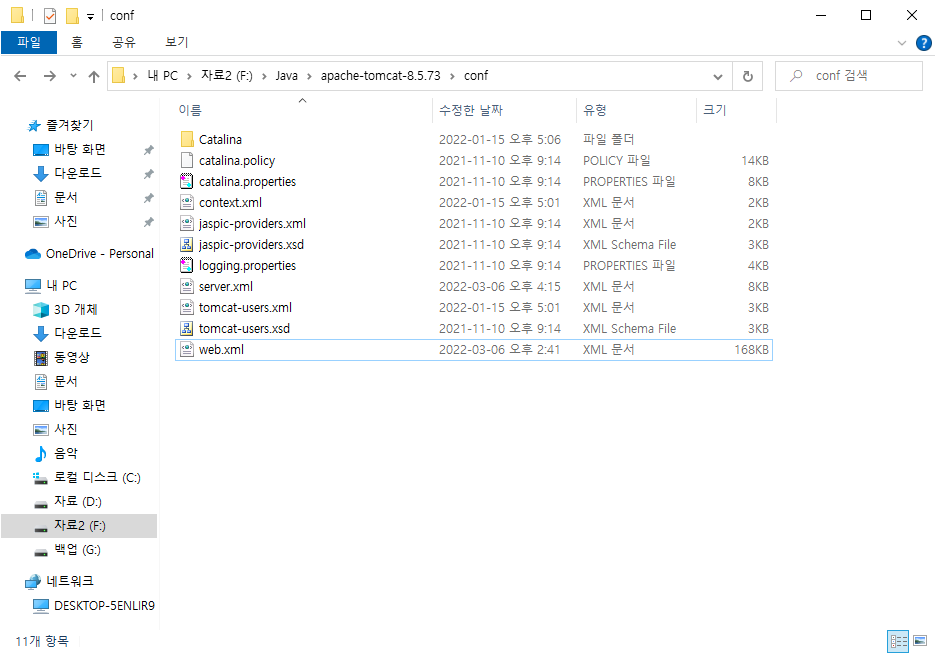Select the server.xml file icon
936x654 pixels.
click(187, 286)
